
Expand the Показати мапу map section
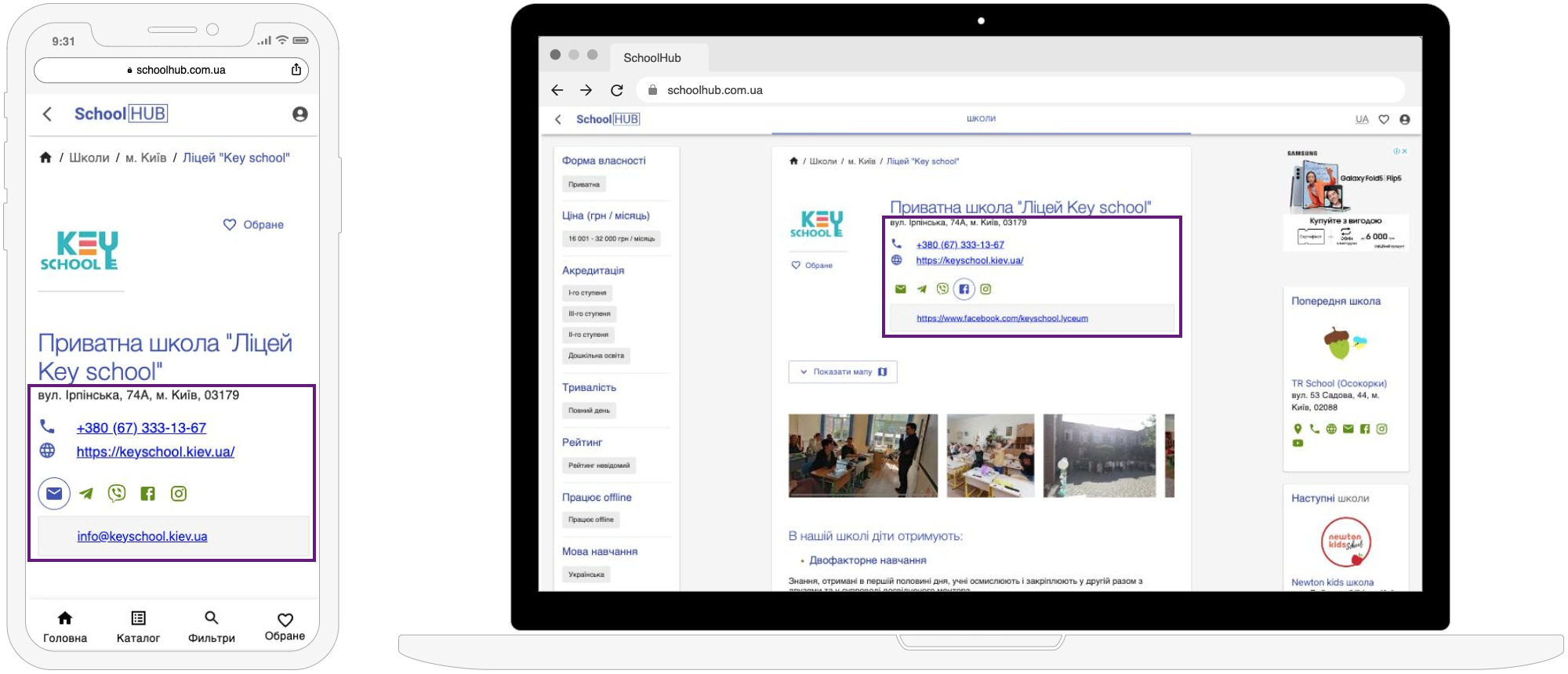pos(842,372)
